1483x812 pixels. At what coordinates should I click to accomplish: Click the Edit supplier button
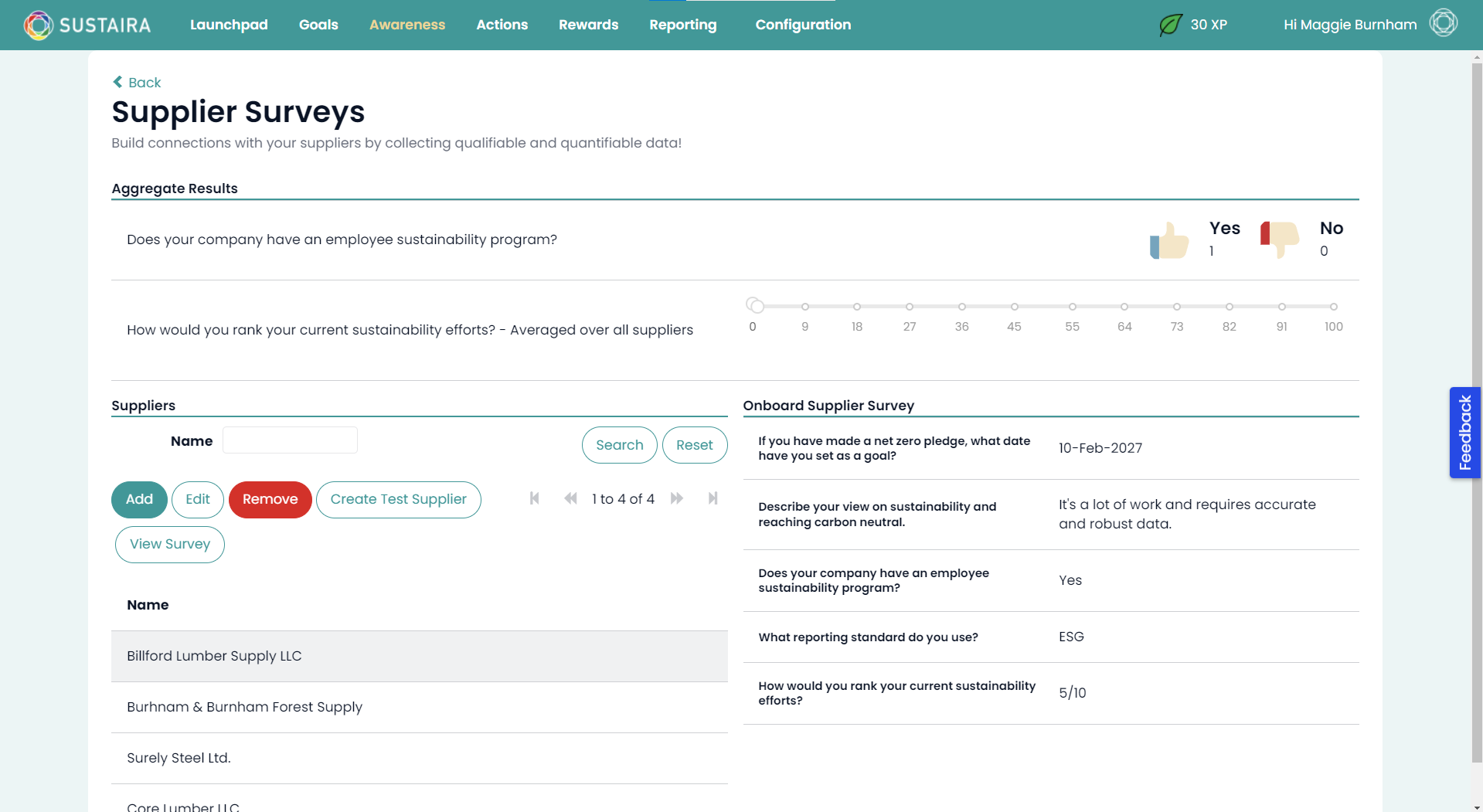pos(198,500)
